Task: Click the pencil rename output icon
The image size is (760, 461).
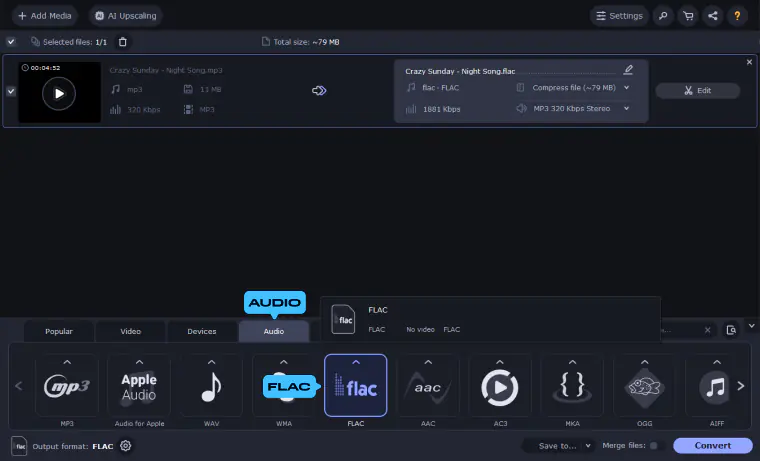Action: pos(628,70)
